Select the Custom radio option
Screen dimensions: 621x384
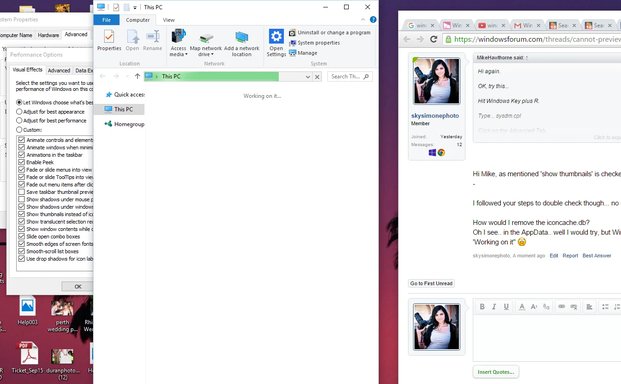19,129
